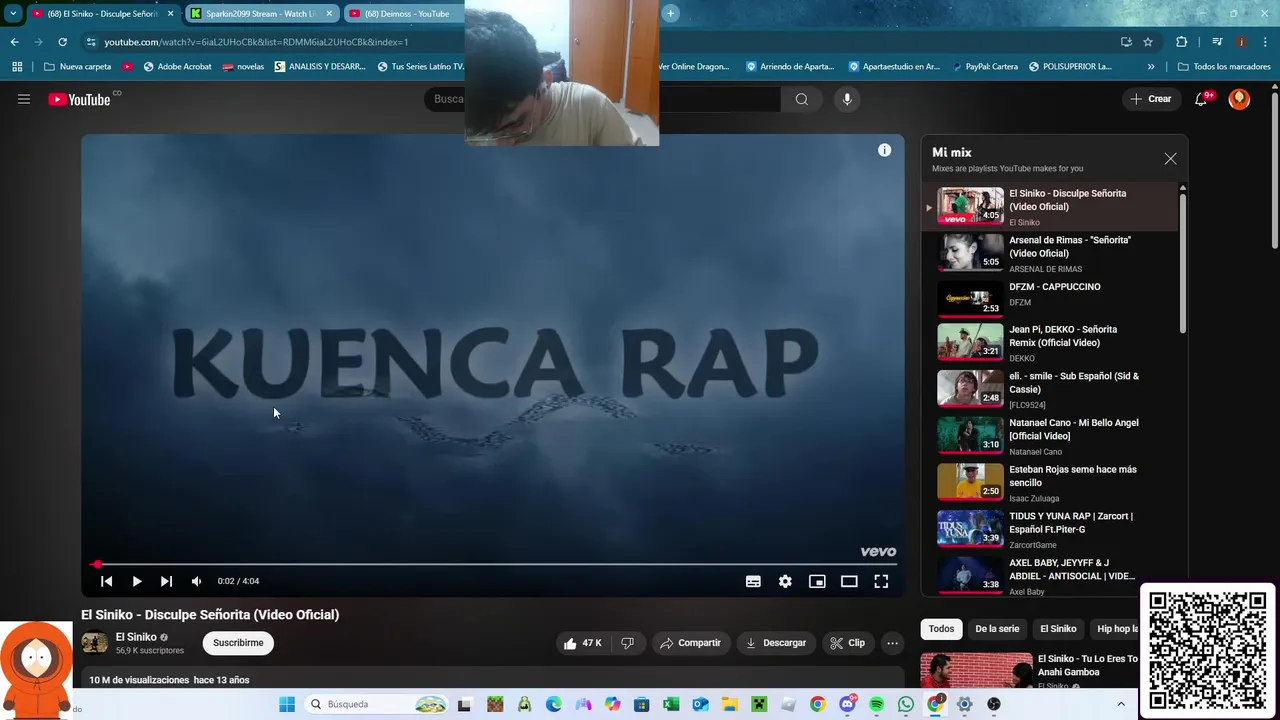
Task: Create a Clip of the video
Action: tap(847, 643)
